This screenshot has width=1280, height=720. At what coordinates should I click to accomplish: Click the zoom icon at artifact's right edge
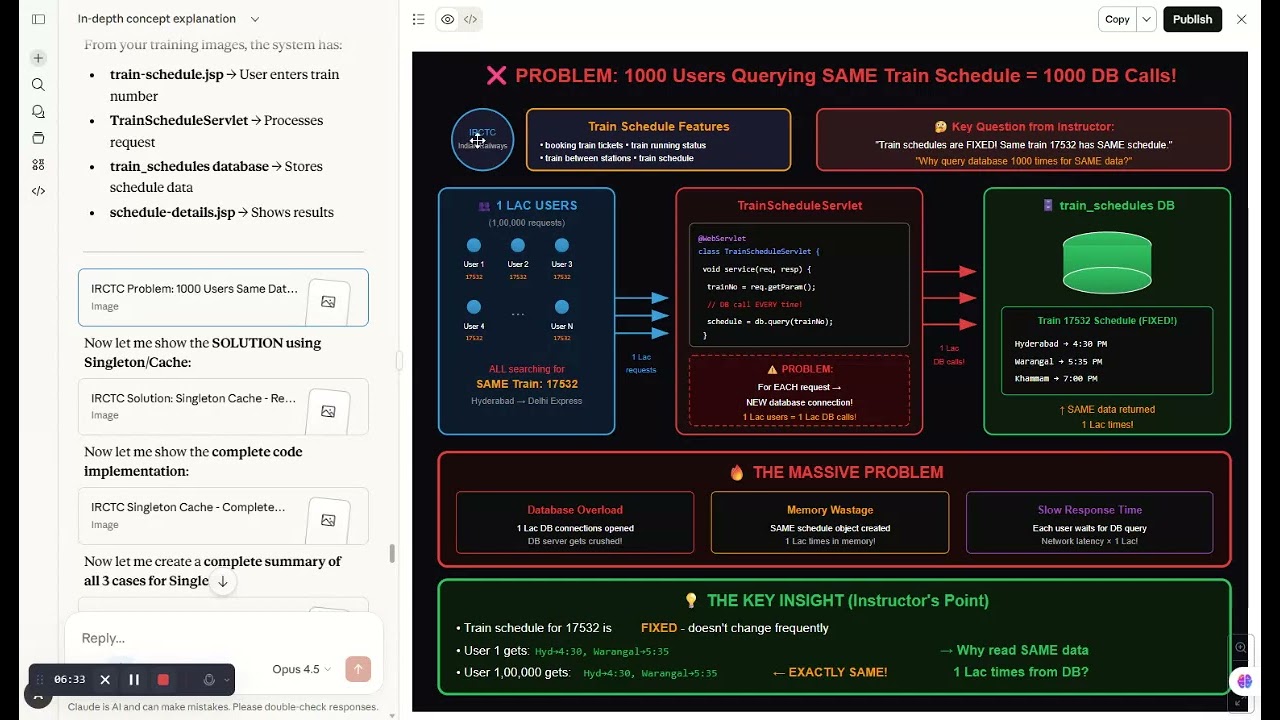(x=1241, y=647)
